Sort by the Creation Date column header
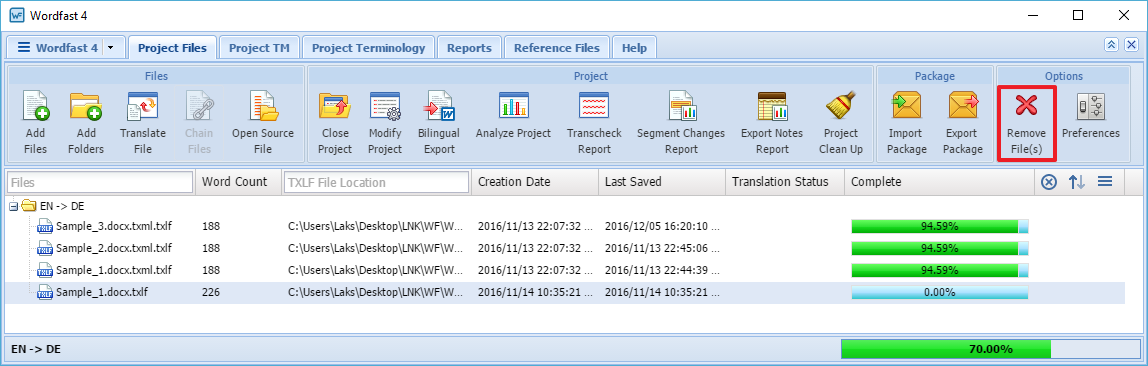 (x=534, y=182)
